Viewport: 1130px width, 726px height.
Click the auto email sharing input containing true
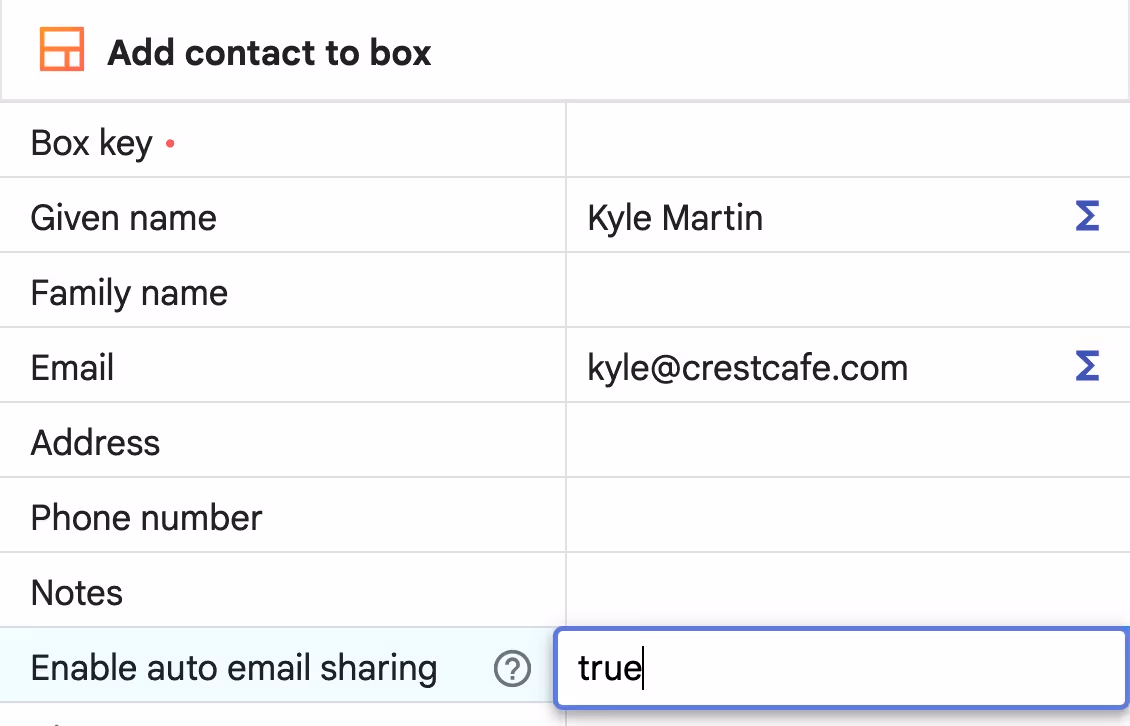pyautogui.click(x=840, y=668)
